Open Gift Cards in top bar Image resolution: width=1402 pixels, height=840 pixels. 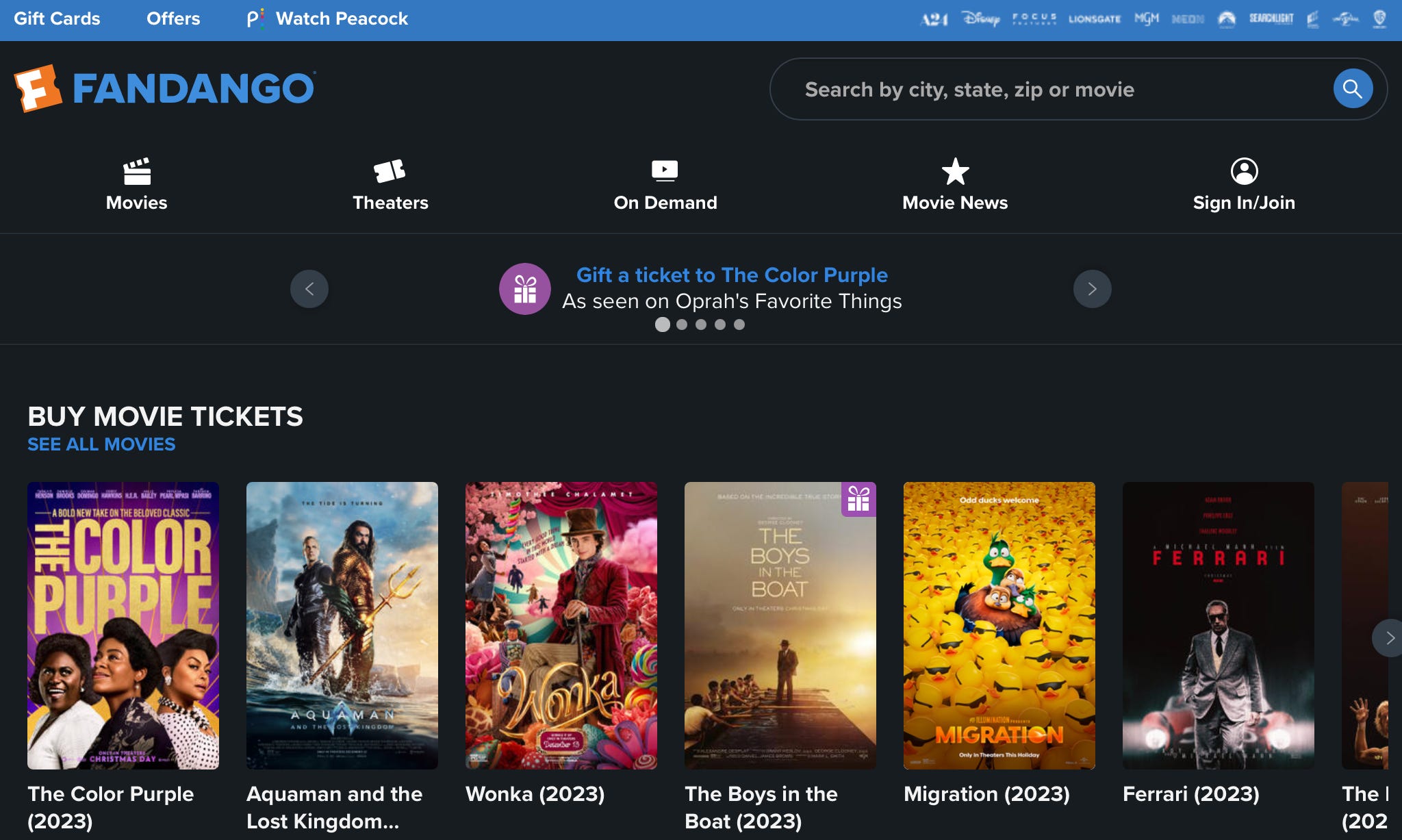tap(57, 18)
